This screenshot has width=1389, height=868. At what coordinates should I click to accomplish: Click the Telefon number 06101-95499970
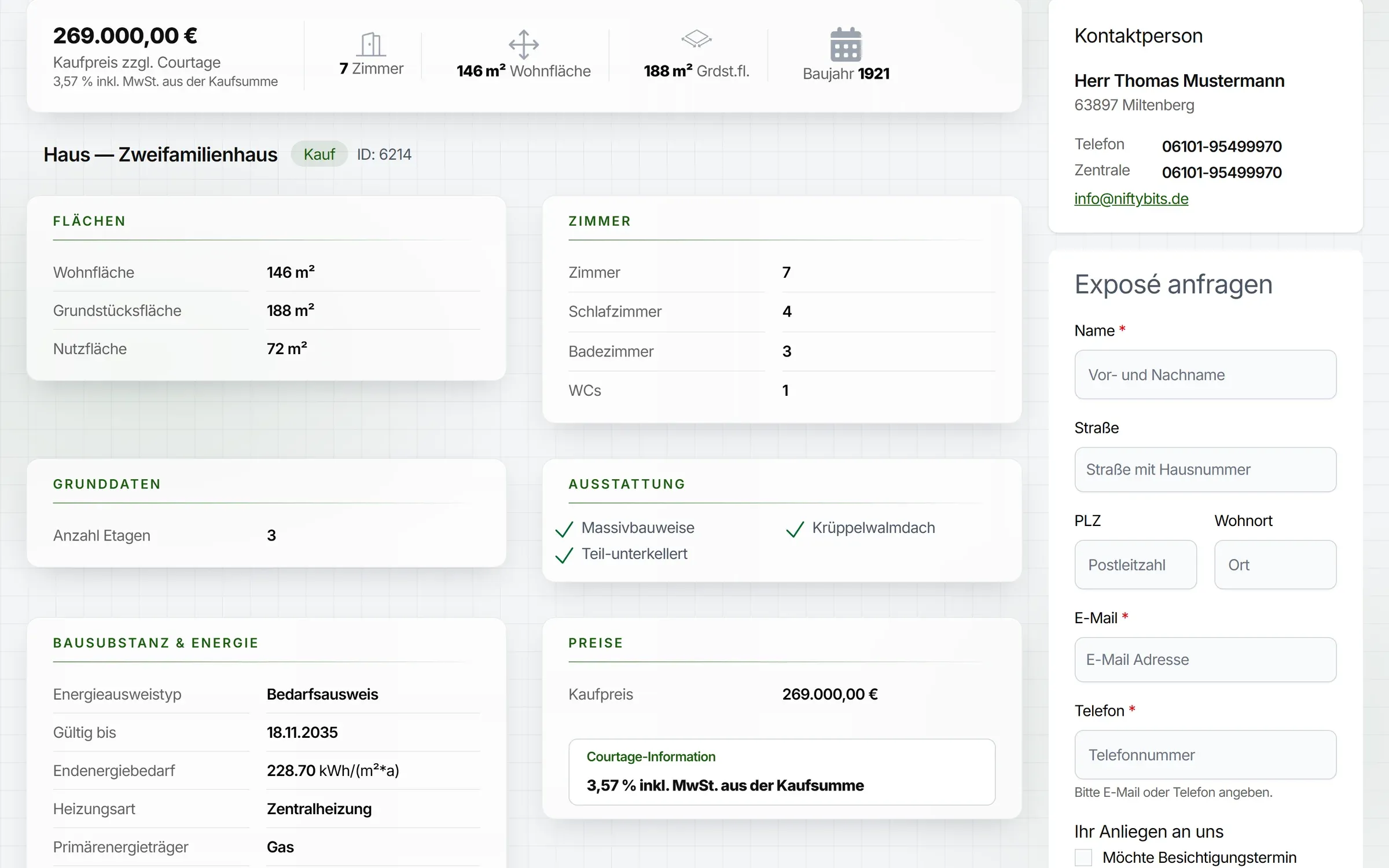[1222, 146]
